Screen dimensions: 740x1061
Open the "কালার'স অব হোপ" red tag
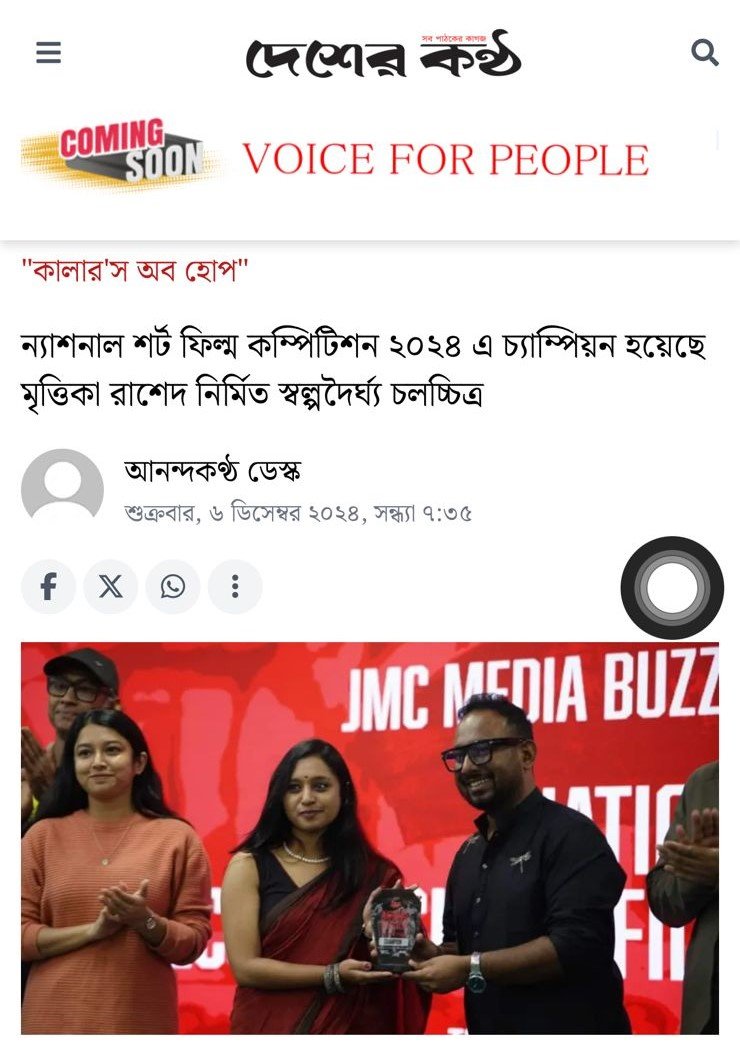[135, 272]
